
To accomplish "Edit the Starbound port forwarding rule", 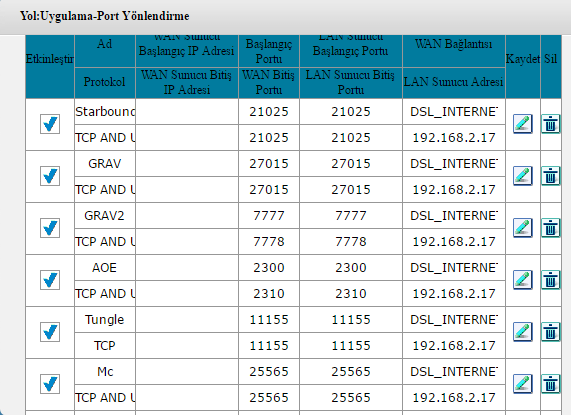I will pyautogui.click(x=523, y=124).
